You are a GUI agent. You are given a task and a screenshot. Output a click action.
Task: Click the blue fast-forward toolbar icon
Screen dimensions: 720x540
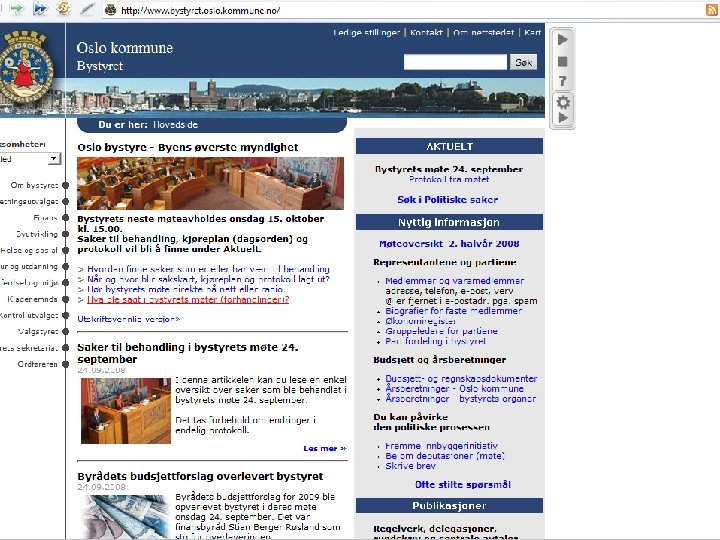coord(40,8)
